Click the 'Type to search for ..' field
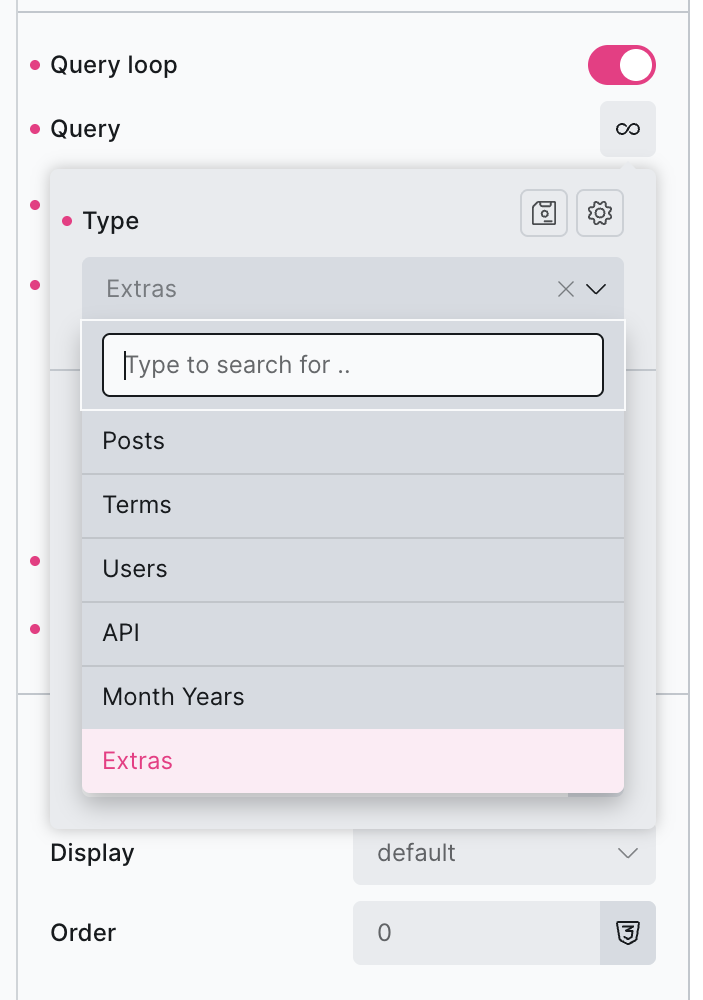Image resolution: width=703 pixels, height=1000 pixels. coord(353,365)
